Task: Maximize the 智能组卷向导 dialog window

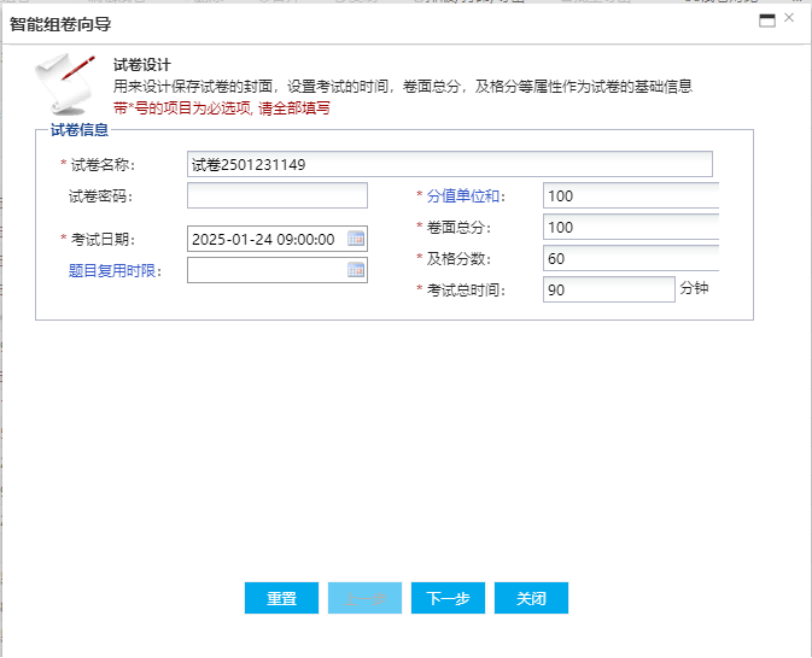Action: click(767, 20)
